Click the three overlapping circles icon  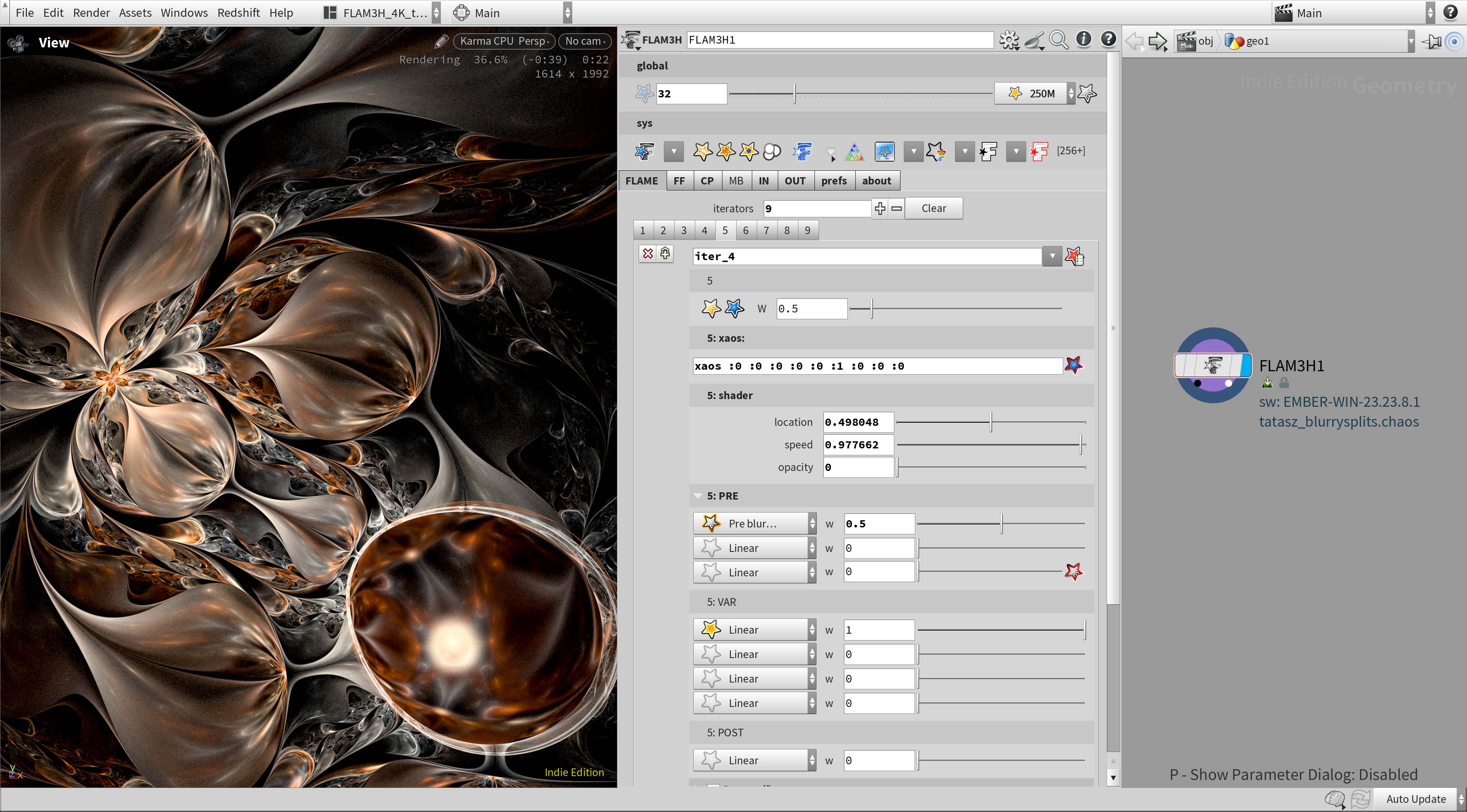772,152
